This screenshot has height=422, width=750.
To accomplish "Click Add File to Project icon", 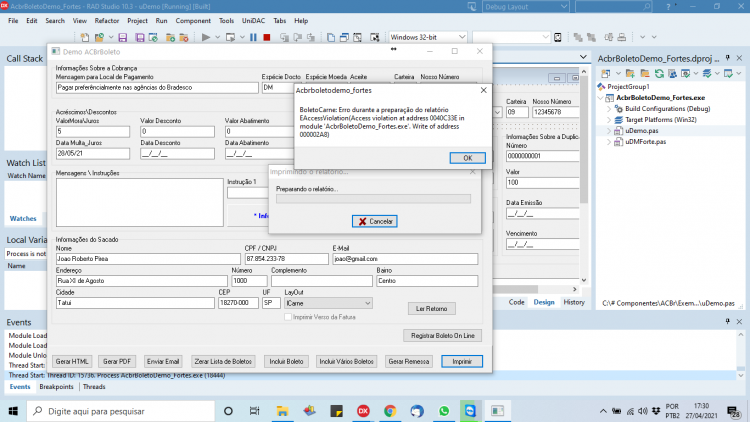I will point(170,37).
